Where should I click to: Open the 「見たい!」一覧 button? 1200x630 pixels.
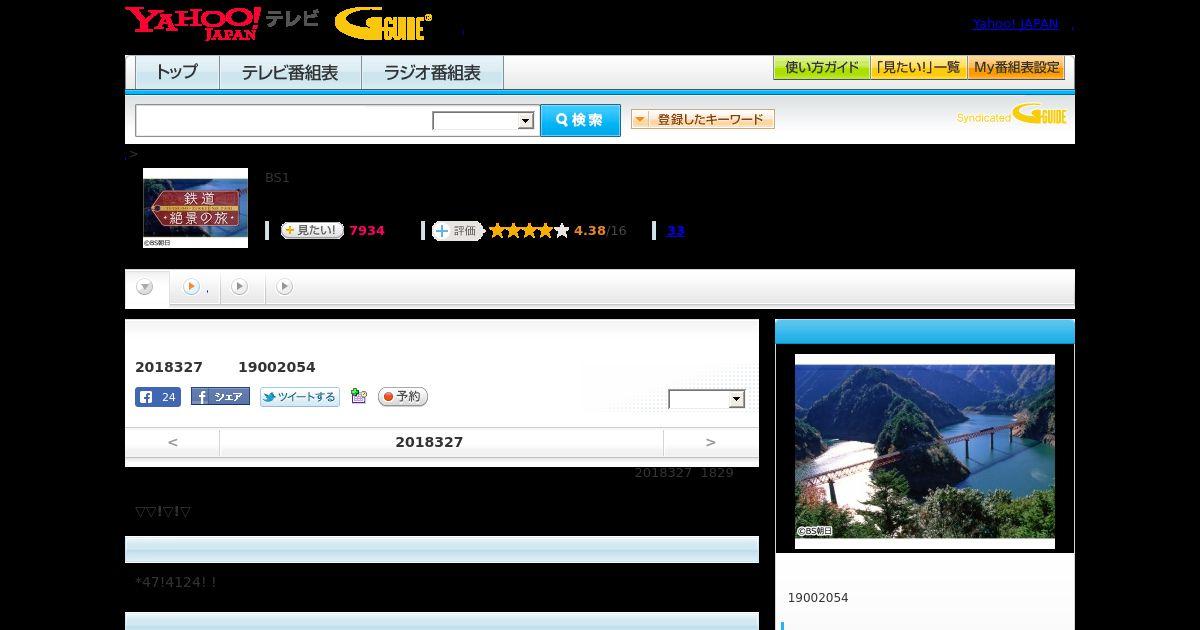click(918, 68)
